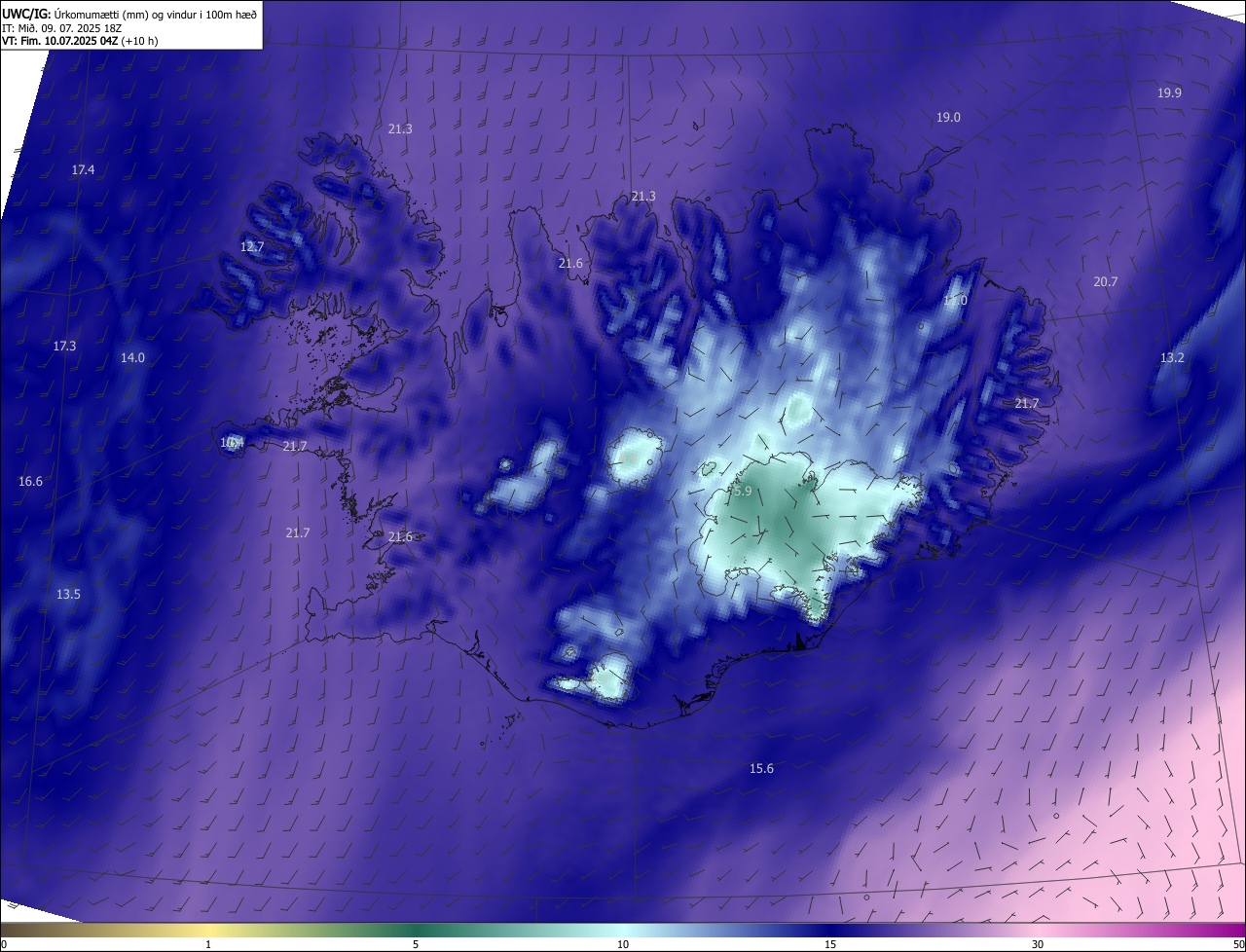This screenshot has width=1246, height=952.
Task: Click the 17.3 value label on the map
Action: pos(64,346)
